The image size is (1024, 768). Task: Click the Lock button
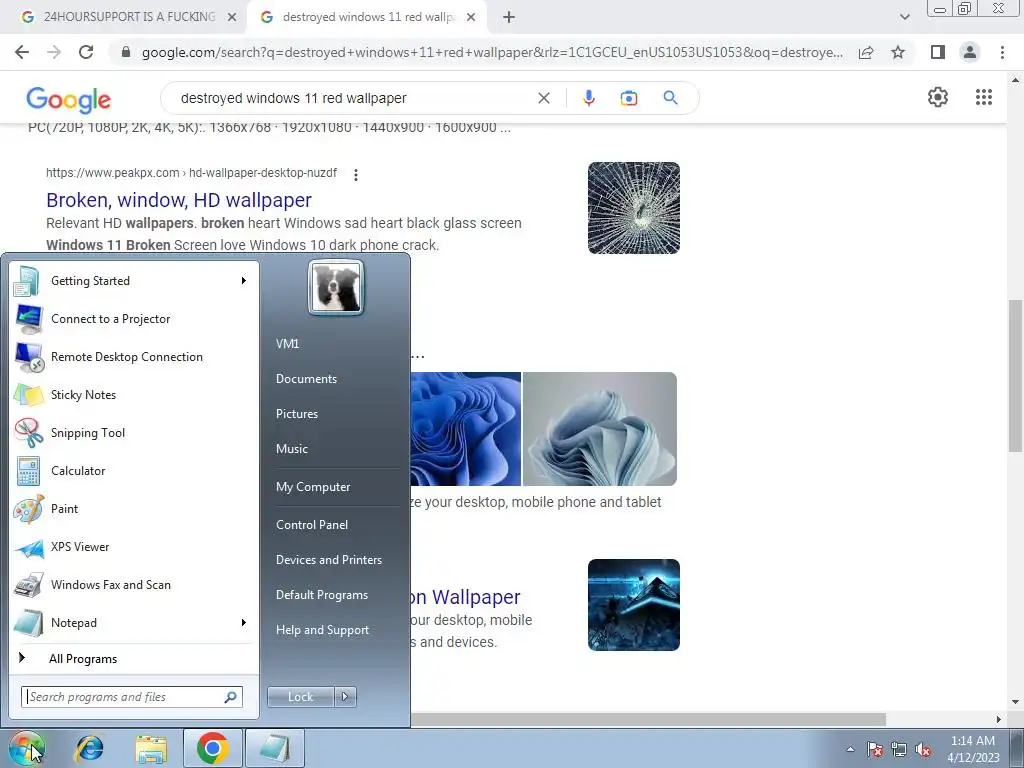pos(300,697)
